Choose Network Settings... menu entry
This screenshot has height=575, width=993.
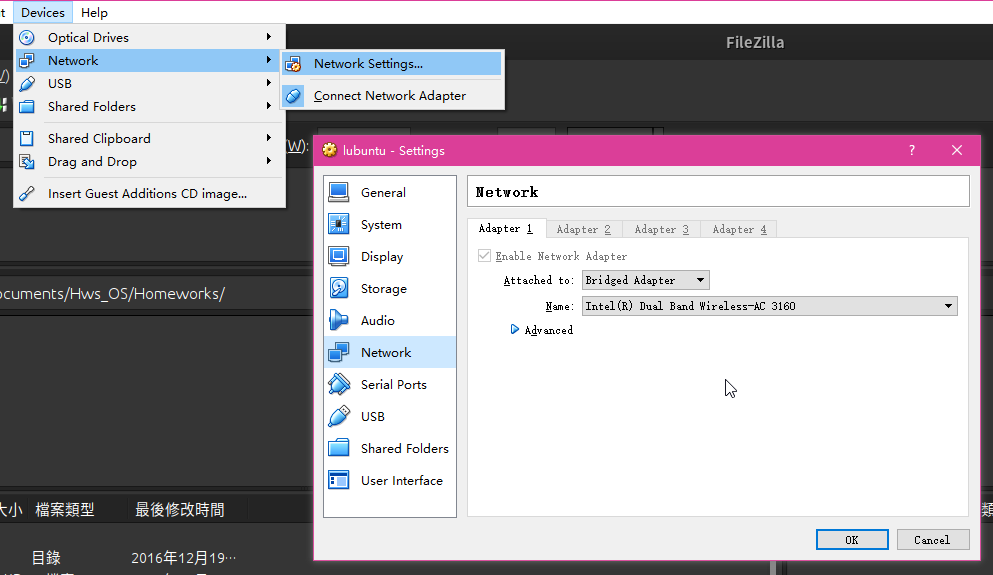point(391,64)
